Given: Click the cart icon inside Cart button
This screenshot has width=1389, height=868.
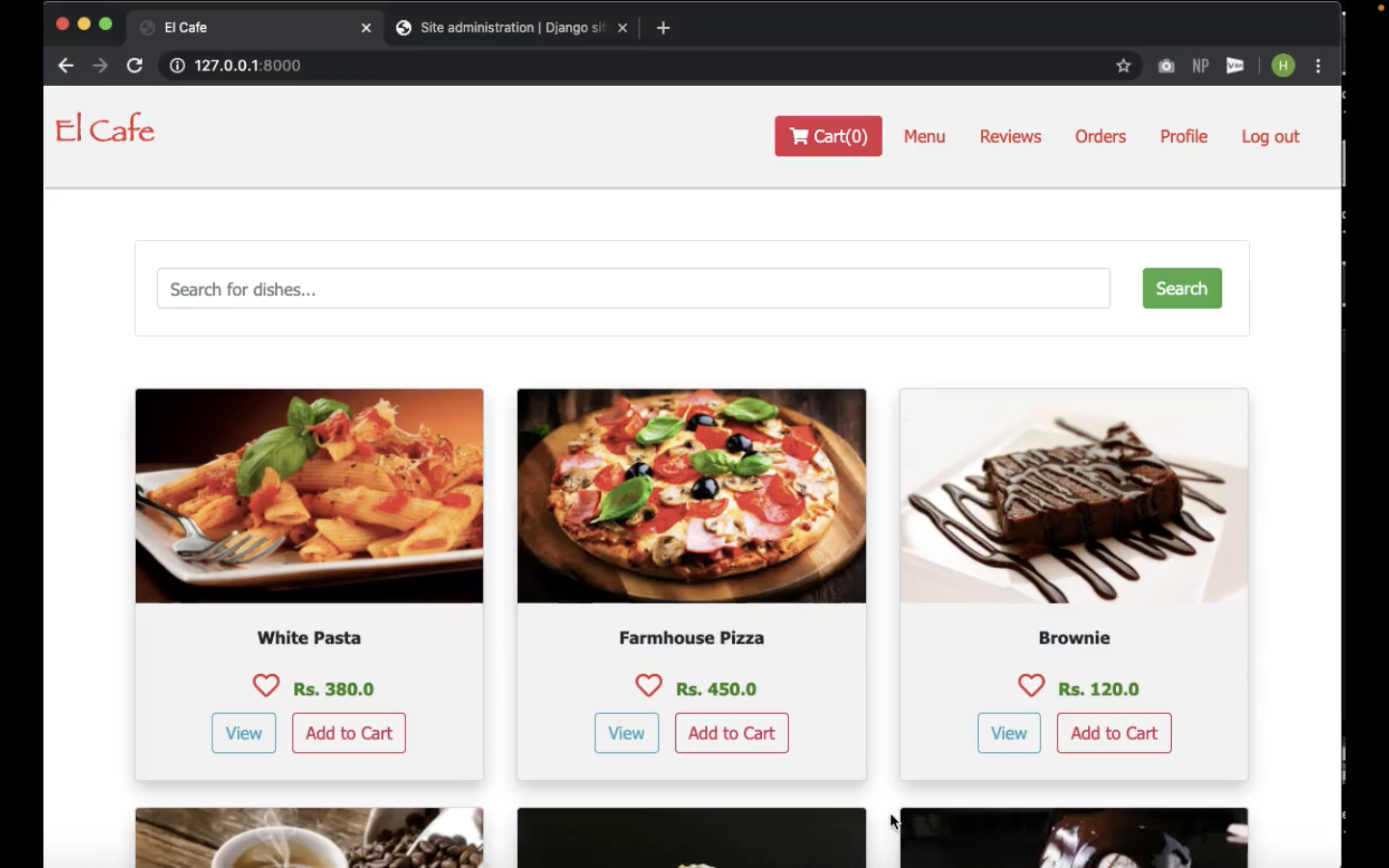Looking at the screenshot, I should point(799,136).
